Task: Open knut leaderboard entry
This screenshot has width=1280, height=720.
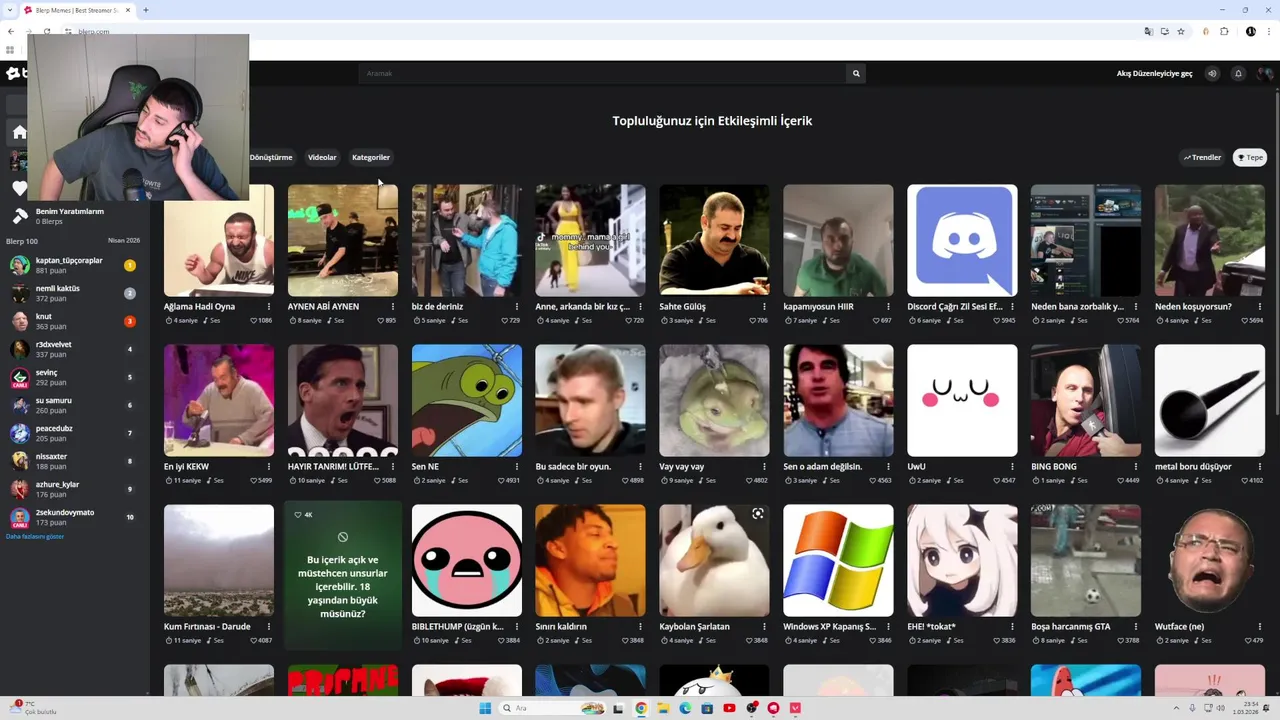Action: (x=74, y=321)
